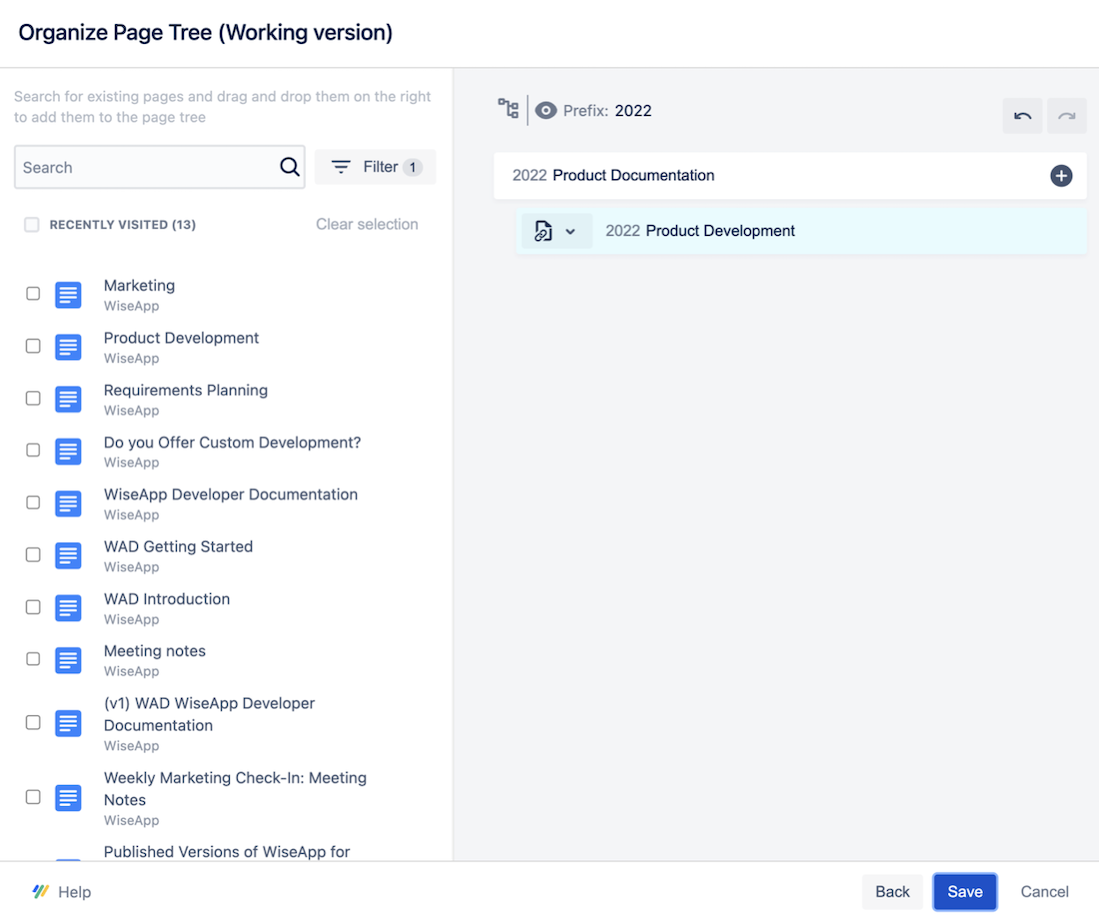Image resolution: width=1099 pixels, height=916 pixels.
Task: Select the Requirements Planning page
Action: 186,390
